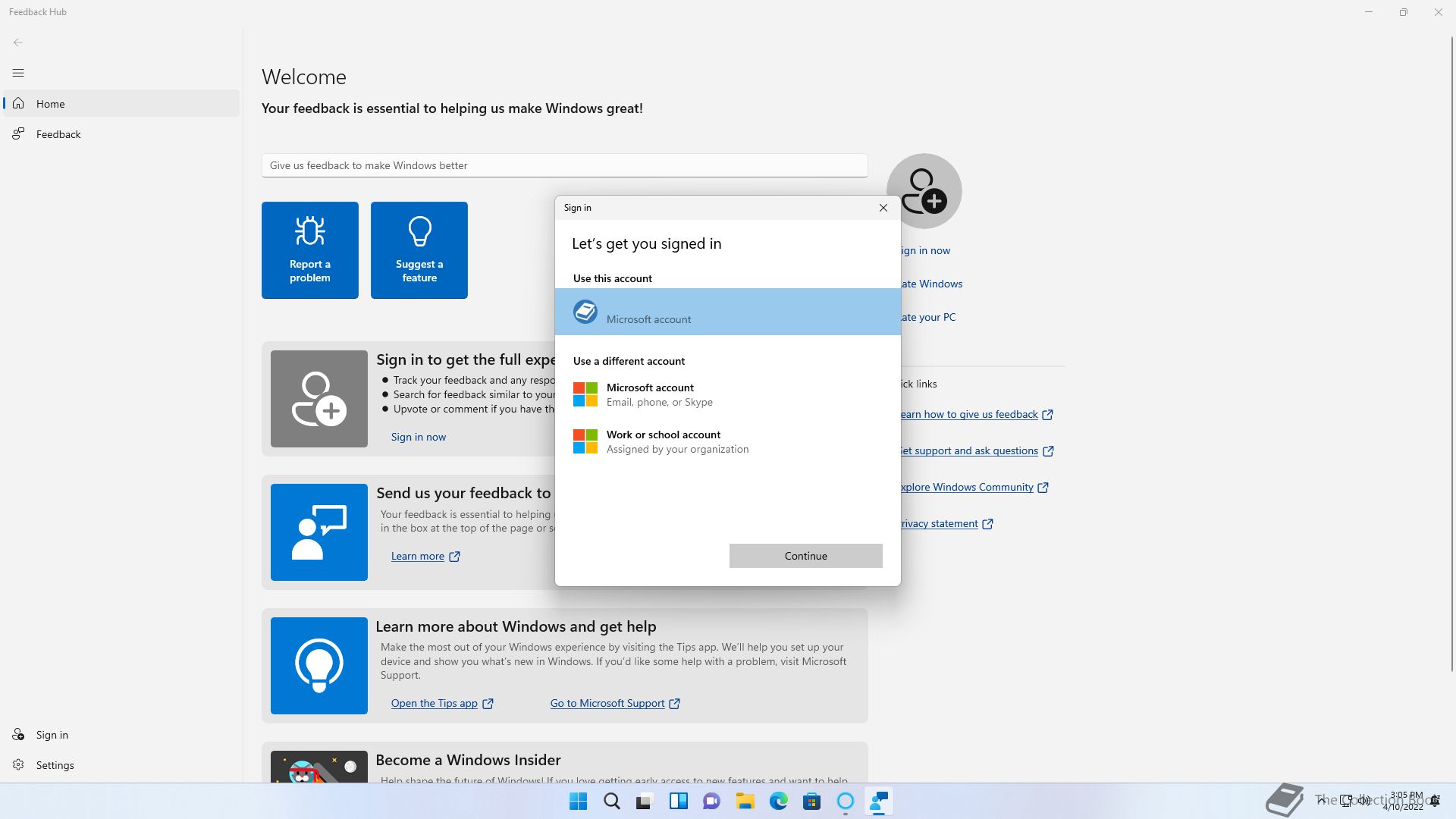Open Cortana on taskbar
Image resolution: width=1456 pixels, height=819 pixels.
point(845,802)
